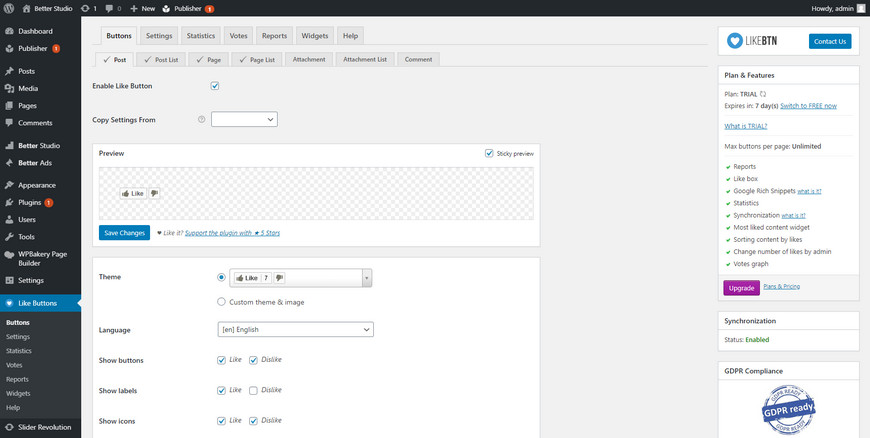The width and height of the screenshot is (870, 438).
Task: Click the Slider Revolution icon
Action: 9,427
